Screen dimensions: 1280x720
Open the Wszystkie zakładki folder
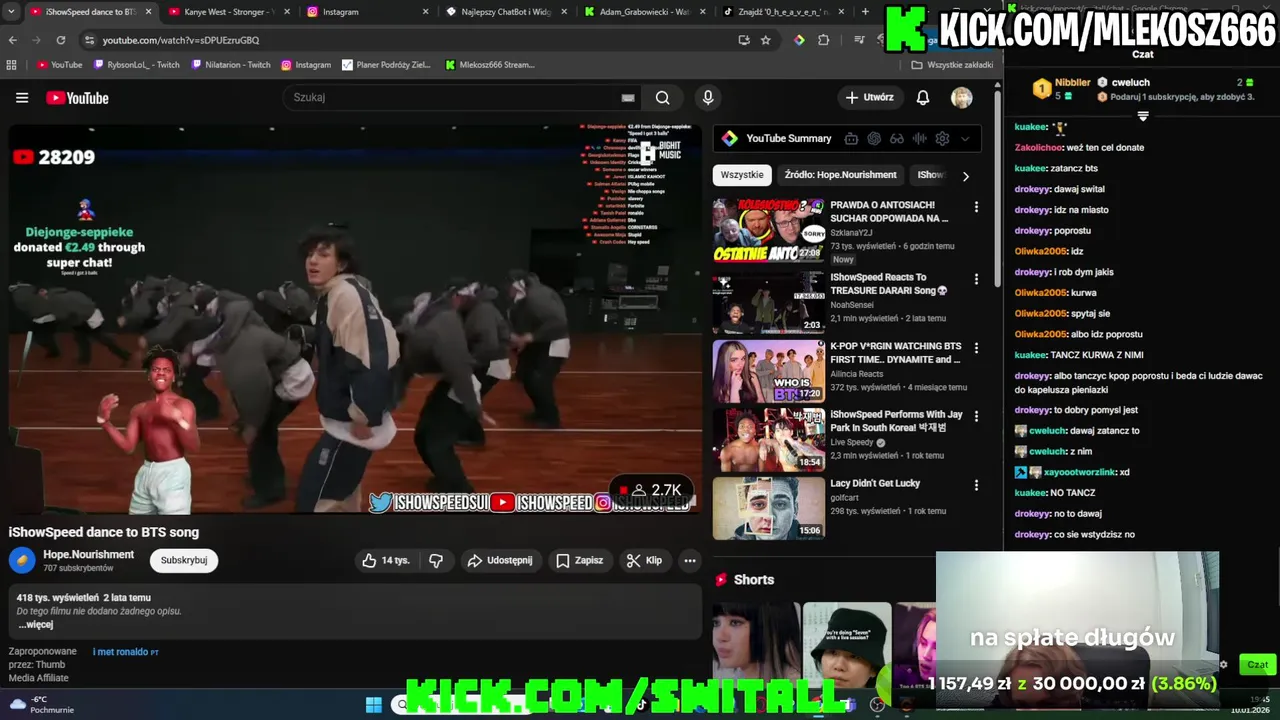tap(952, 65)
